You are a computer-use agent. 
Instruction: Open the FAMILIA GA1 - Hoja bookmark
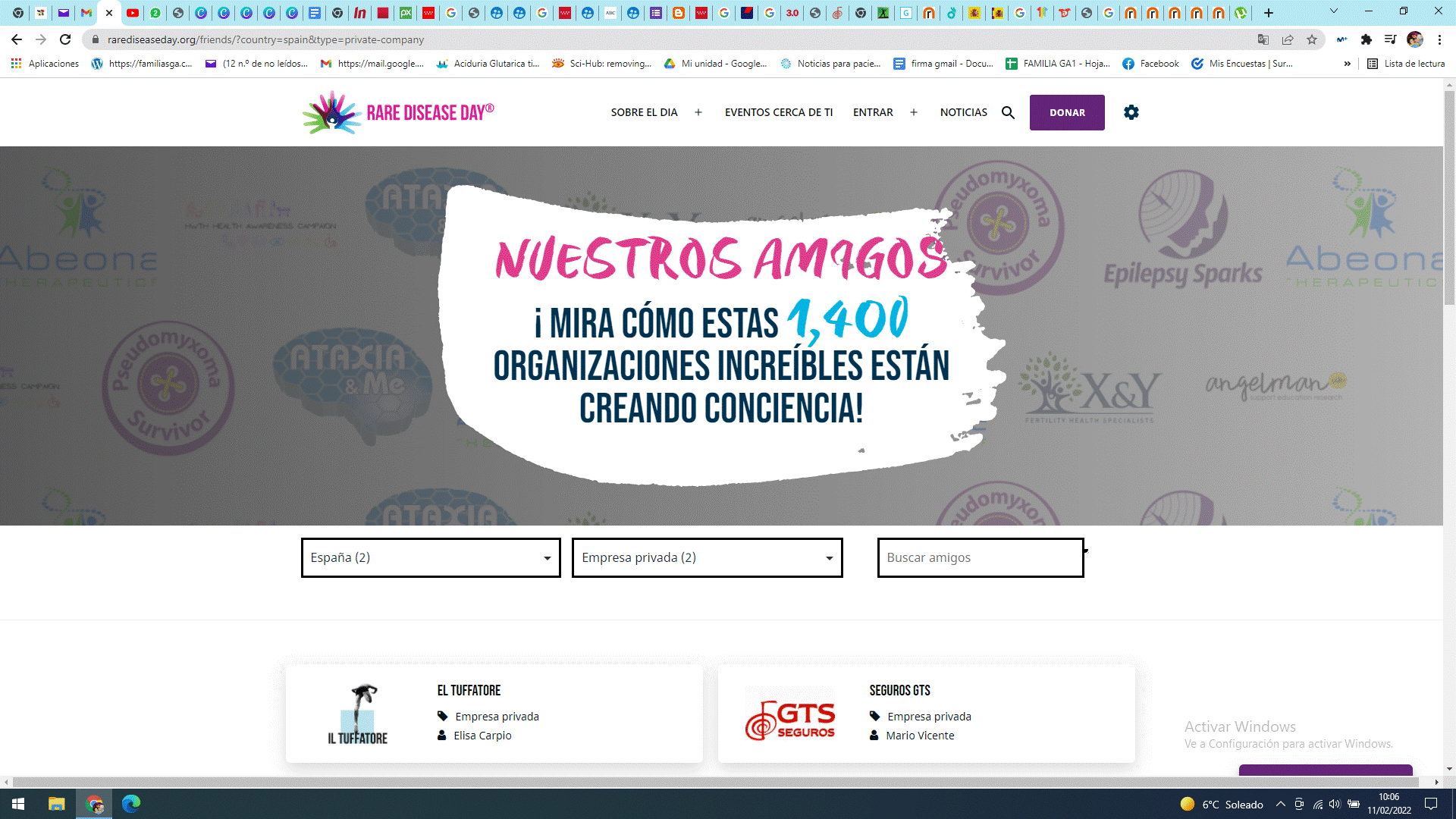click(x=1057, y=64)
